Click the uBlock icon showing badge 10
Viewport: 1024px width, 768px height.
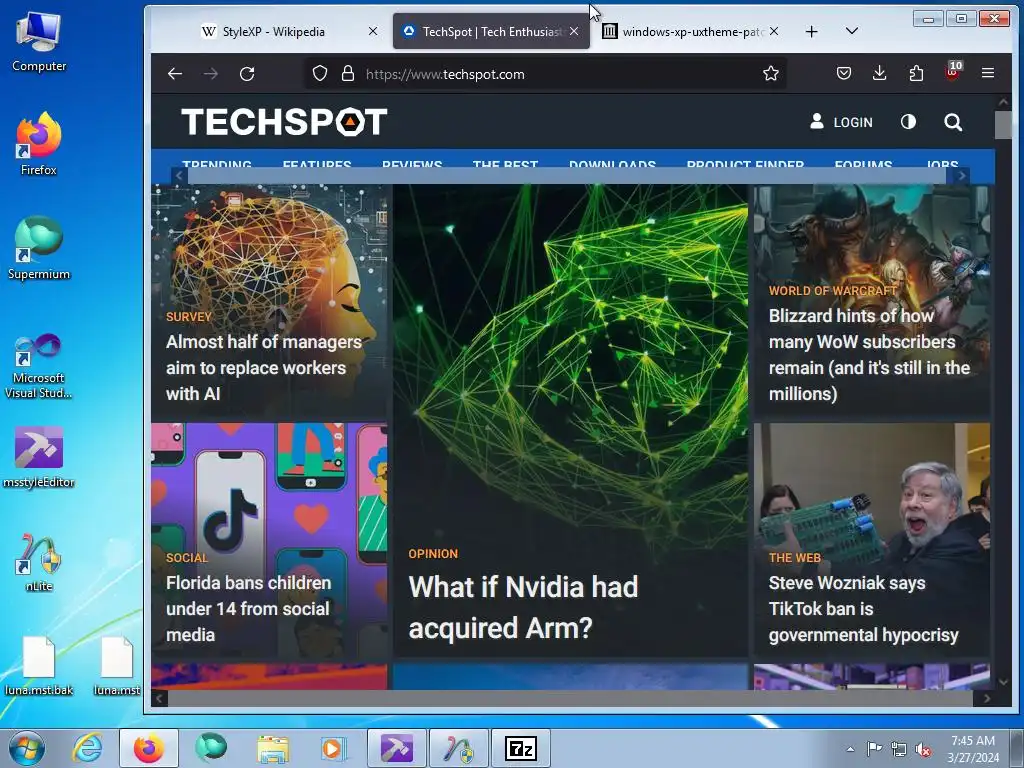953,71
